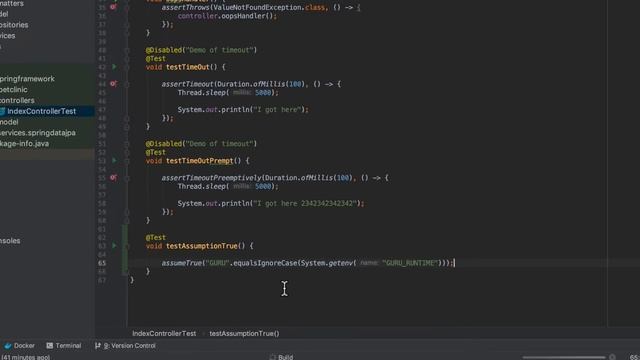
Task: Click "I got here 2342342342342" string
Action: point(306,203)
